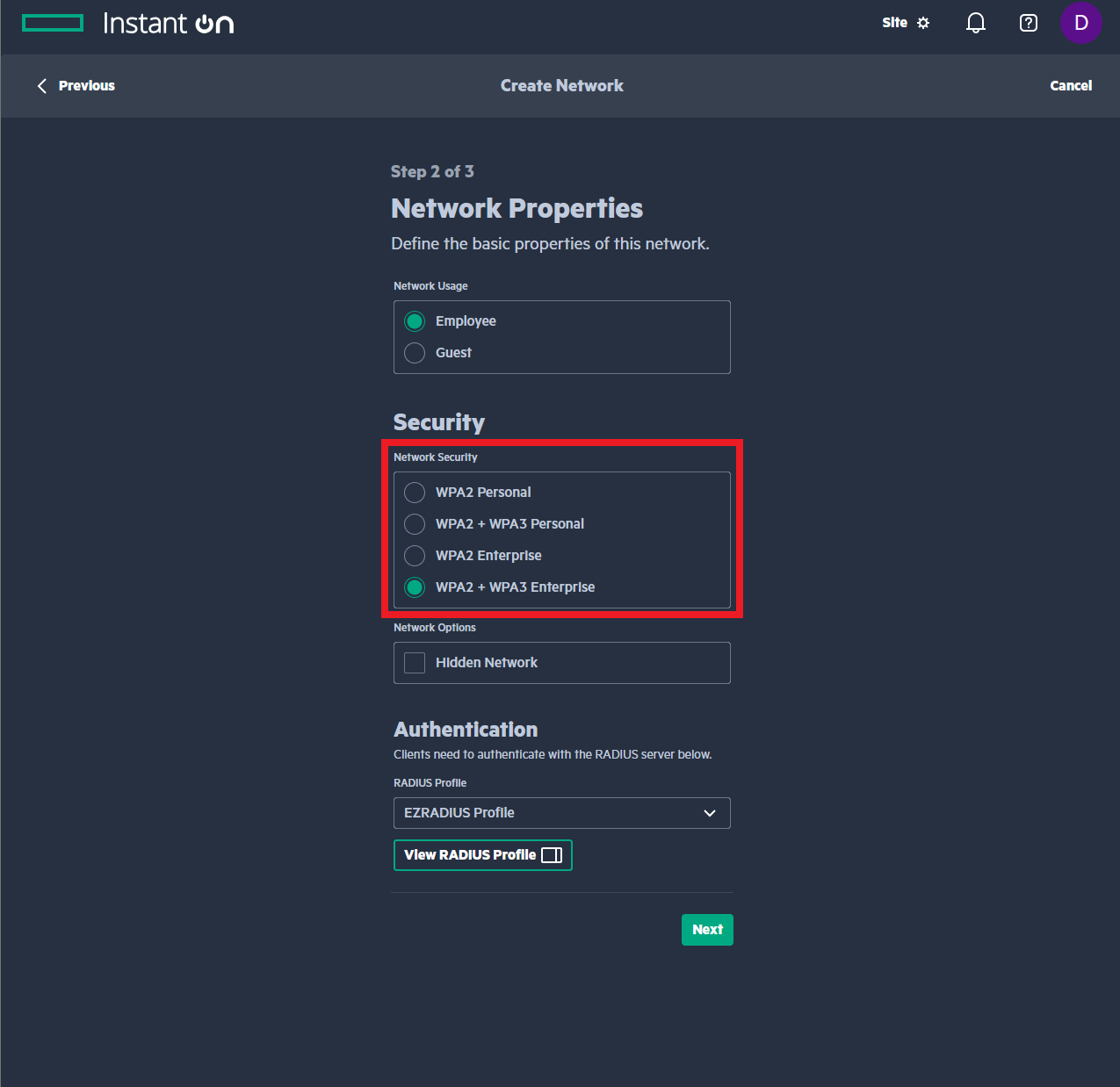
Task: Click the Site label in header
Action: tap(894, 23)
